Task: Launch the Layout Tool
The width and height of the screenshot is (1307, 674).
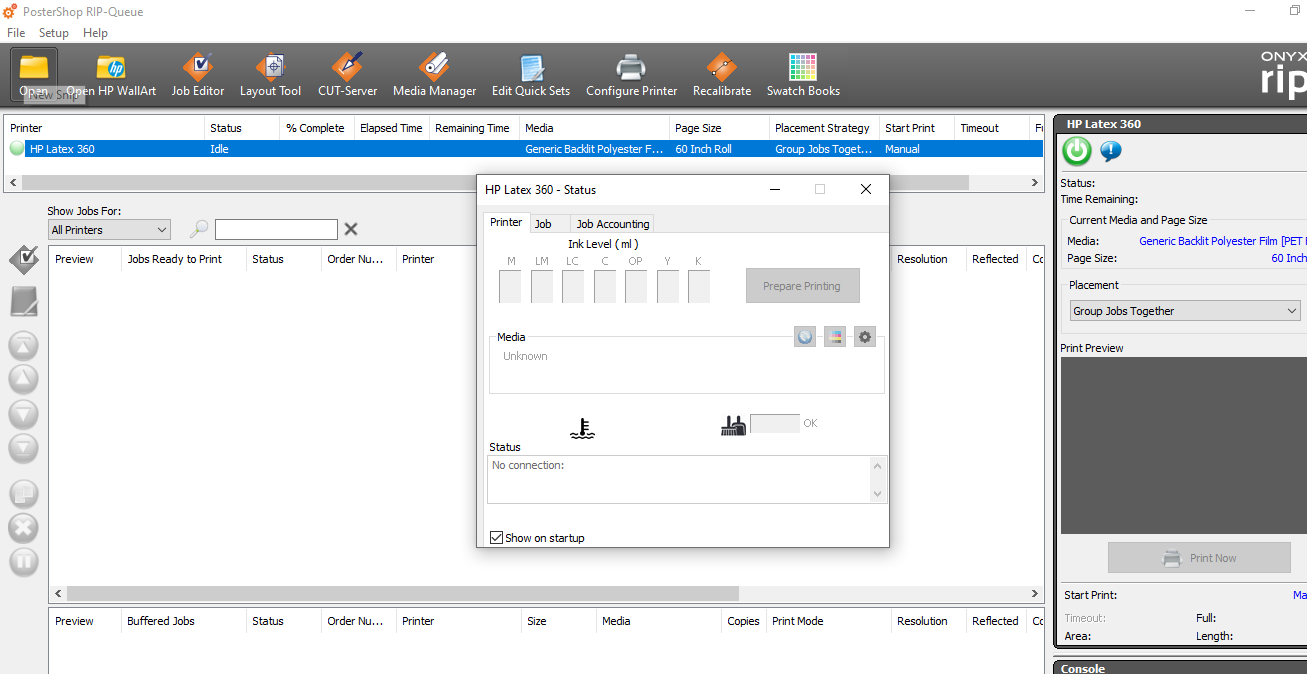Action: pos(270,74)
